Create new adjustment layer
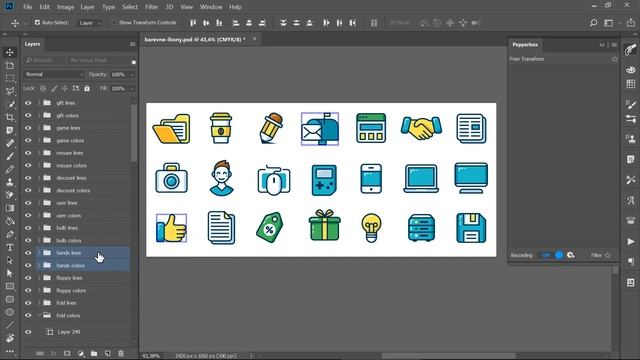Image resolution: width=640 pixels, height=360 pixels. coord(81,353)
